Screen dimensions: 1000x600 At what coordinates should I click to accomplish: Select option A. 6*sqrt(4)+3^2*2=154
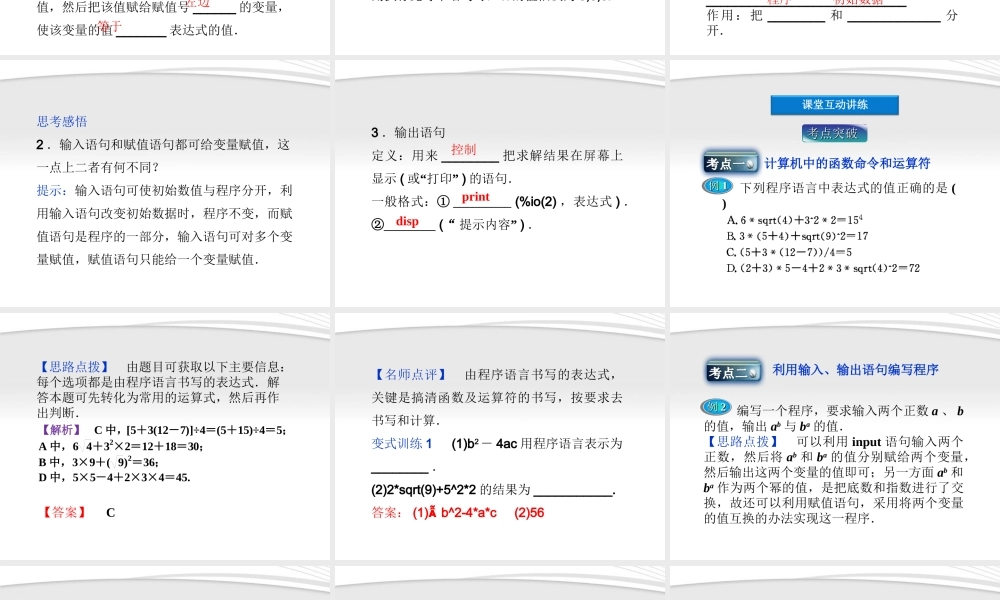(795, 219)
